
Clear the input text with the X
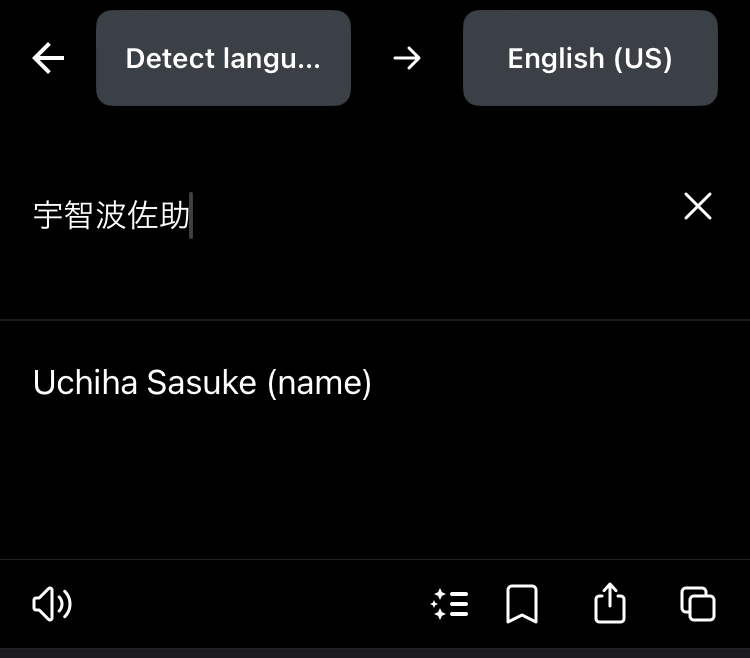[698, 206]
